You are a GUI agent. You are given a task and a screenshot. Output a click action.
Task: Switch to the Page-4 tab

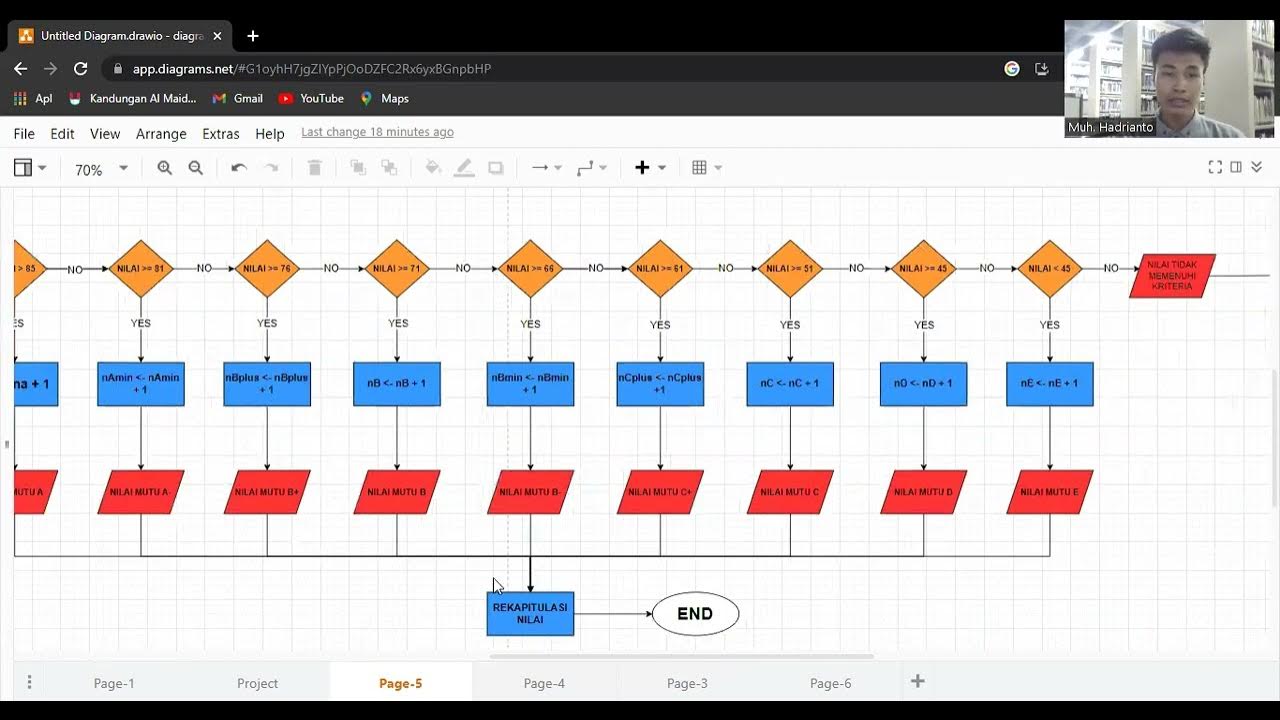[x=544, y=683]
